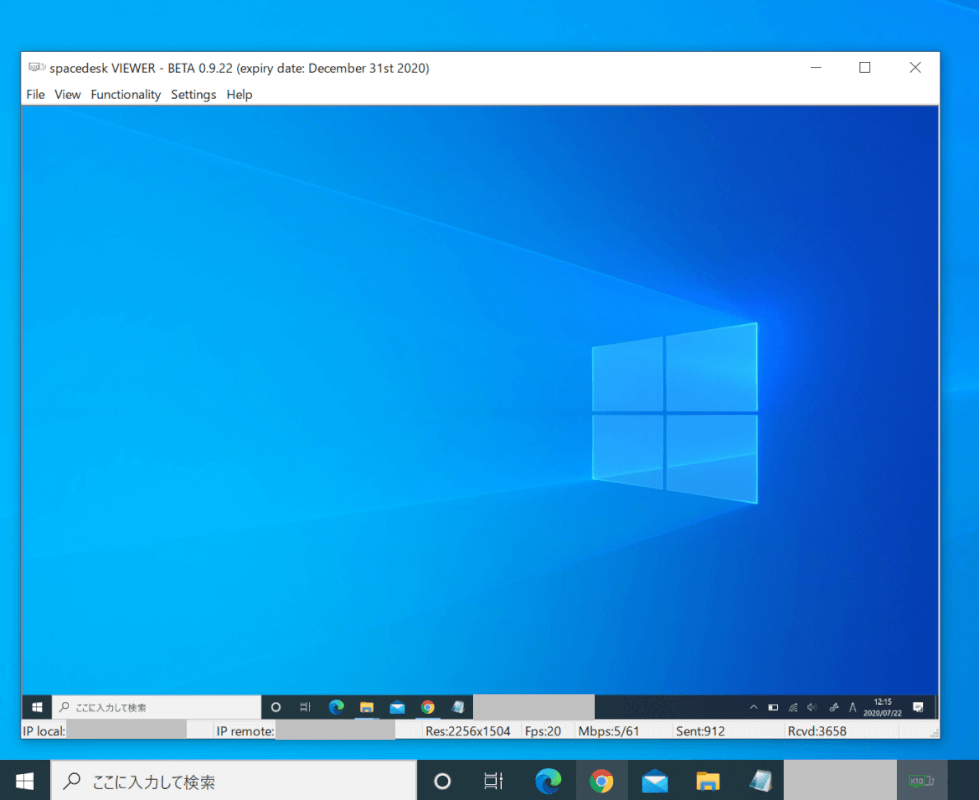This screenshot has width=979, height=800.
Task: Click 'Rcvd:3658' in status bar
Action: pyautogui.click(x=817, y=731)
